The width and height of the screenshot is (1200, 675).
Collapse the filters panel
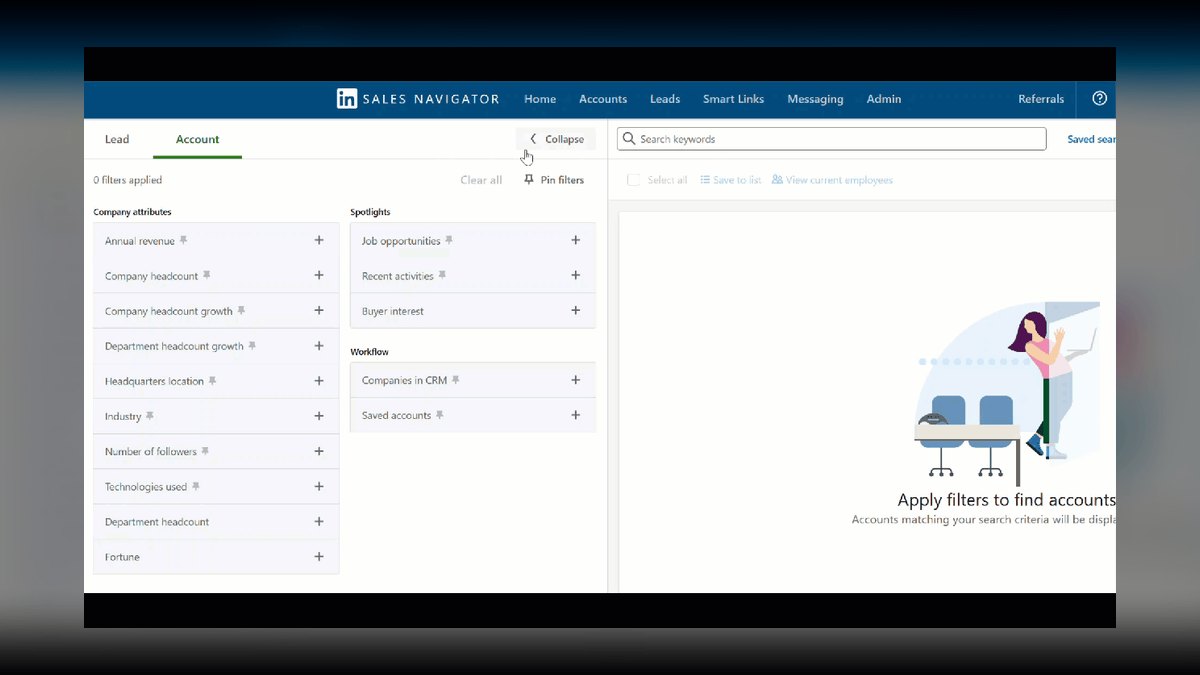556,139
